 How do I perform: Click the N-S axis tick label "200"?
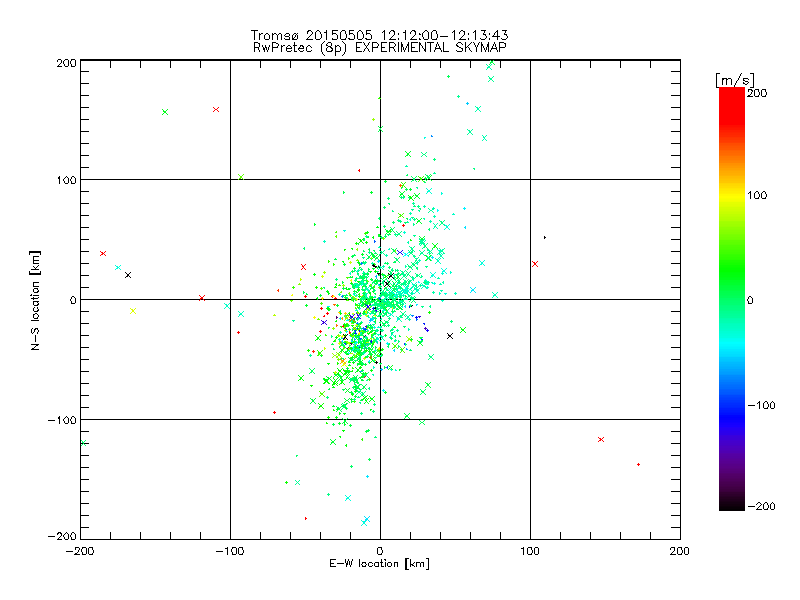tap(66, 63)
